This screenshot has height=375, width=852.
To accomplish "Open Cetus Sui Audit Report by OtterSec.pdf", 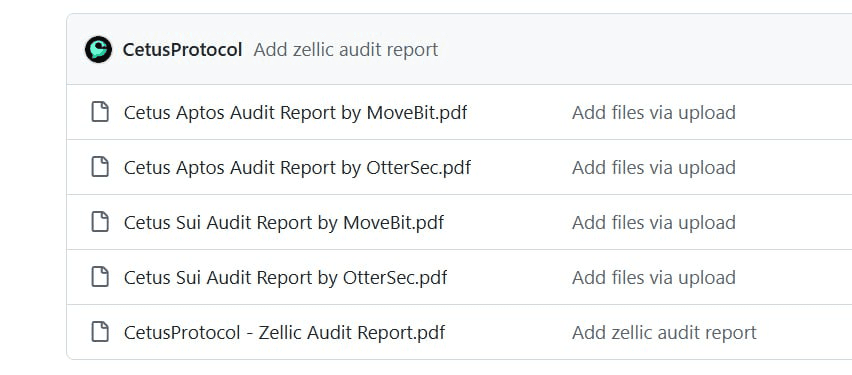I will click(285, 278).
